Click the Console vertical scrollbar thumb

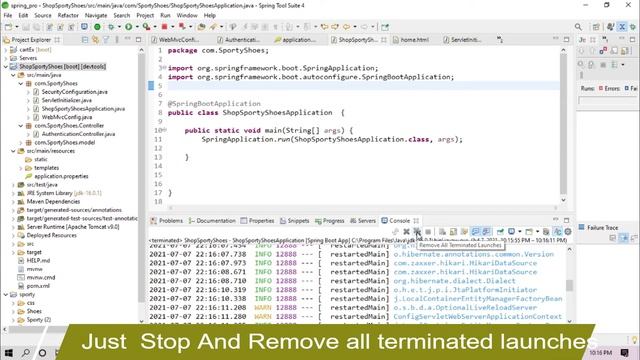(569, 285)
